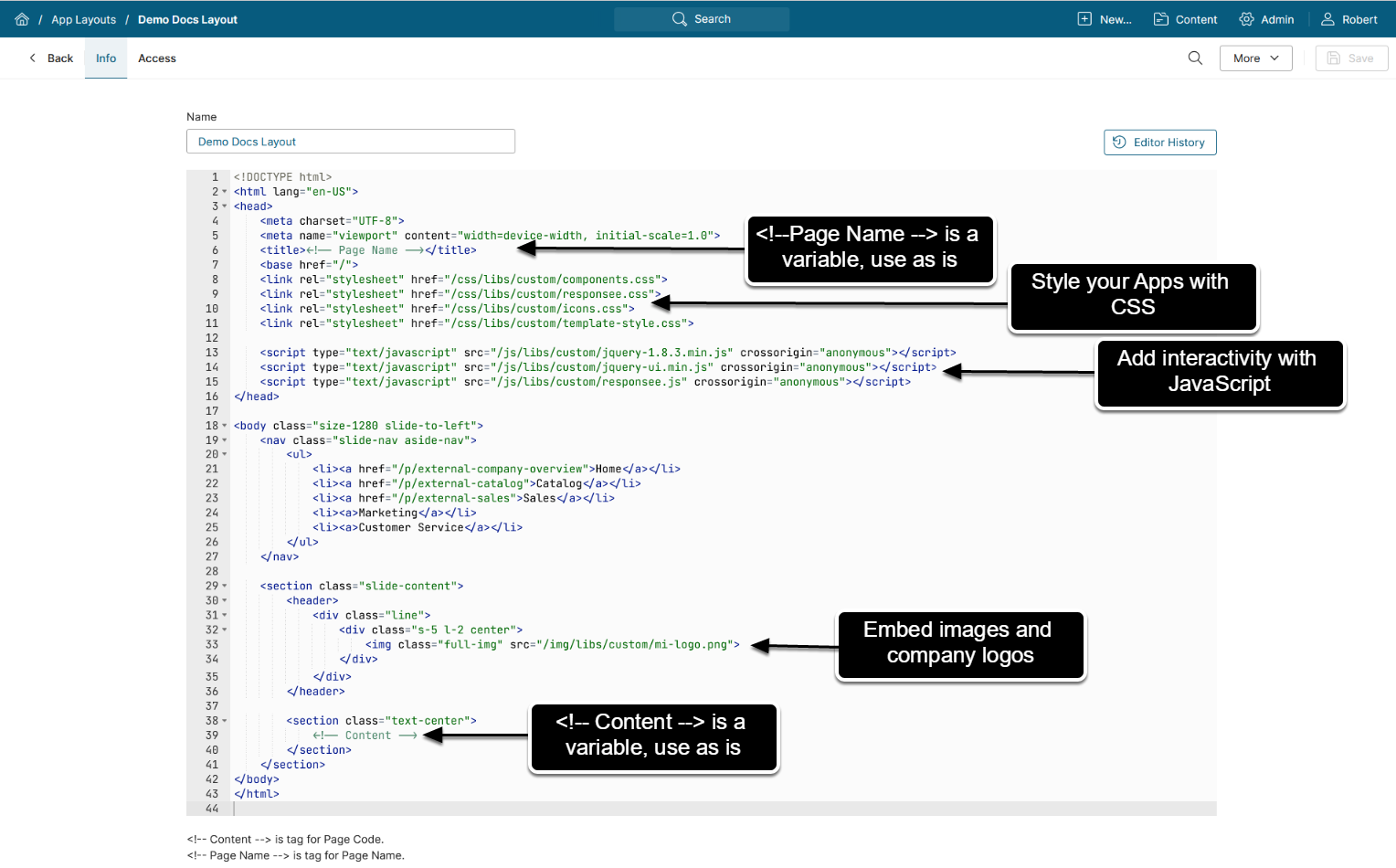Collapse the head fold on line 3
1396x868 pixels.
pos(225,206)
